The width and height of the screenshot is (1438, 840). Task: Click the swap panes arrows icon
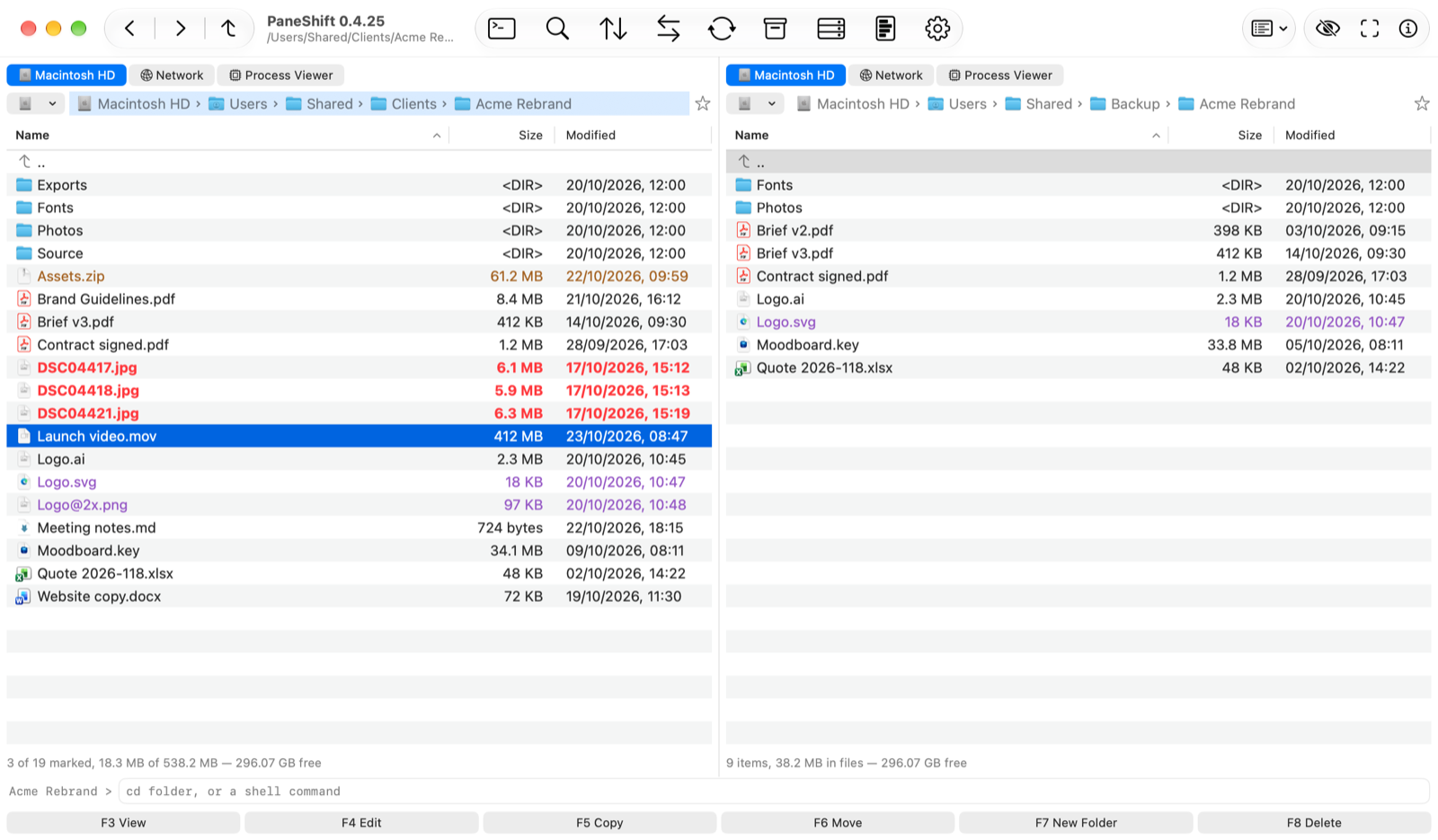click(668, 29)
